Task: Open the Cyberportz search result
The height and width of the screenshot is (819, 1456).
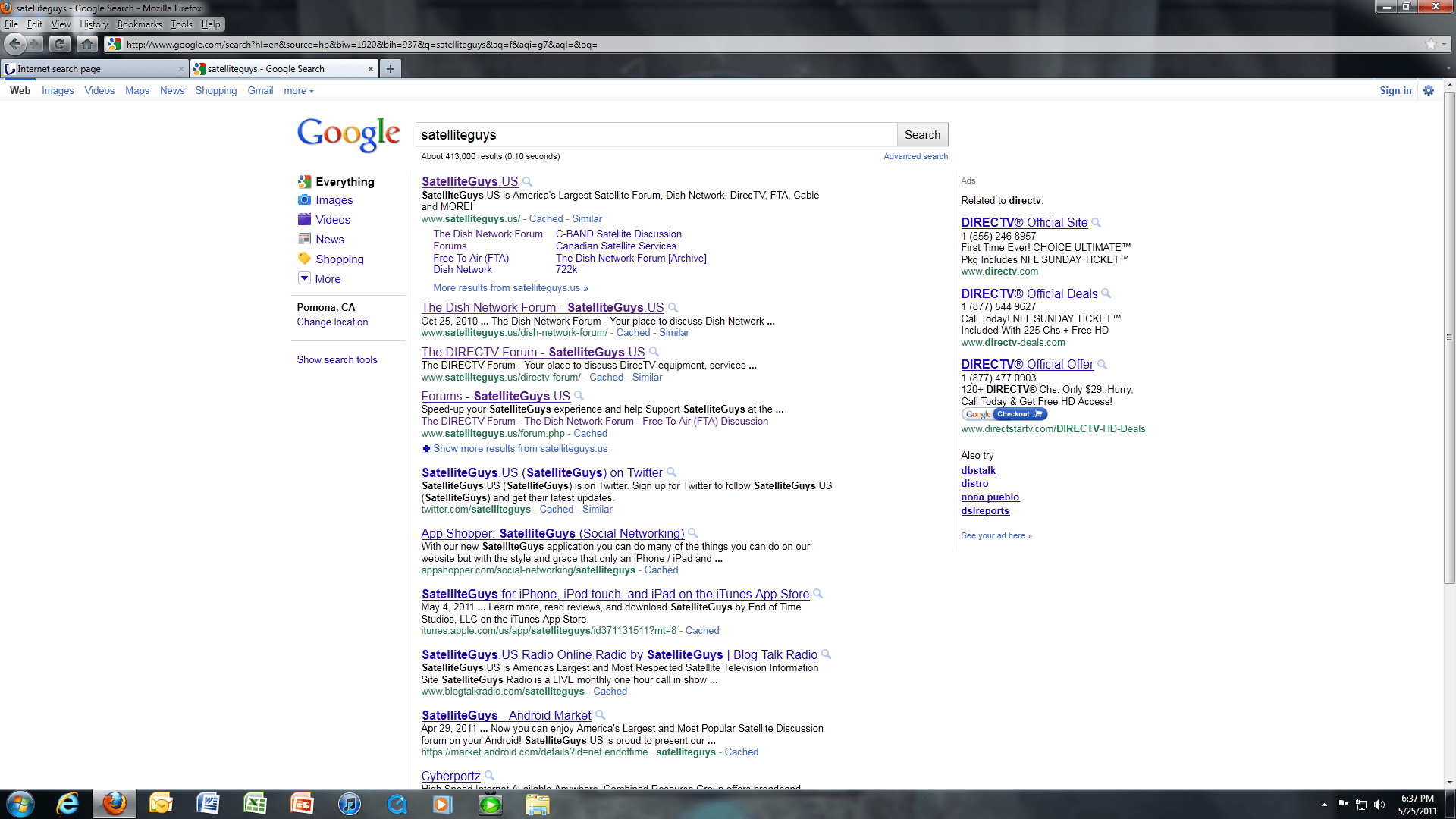Action: (x=450, y=776)
